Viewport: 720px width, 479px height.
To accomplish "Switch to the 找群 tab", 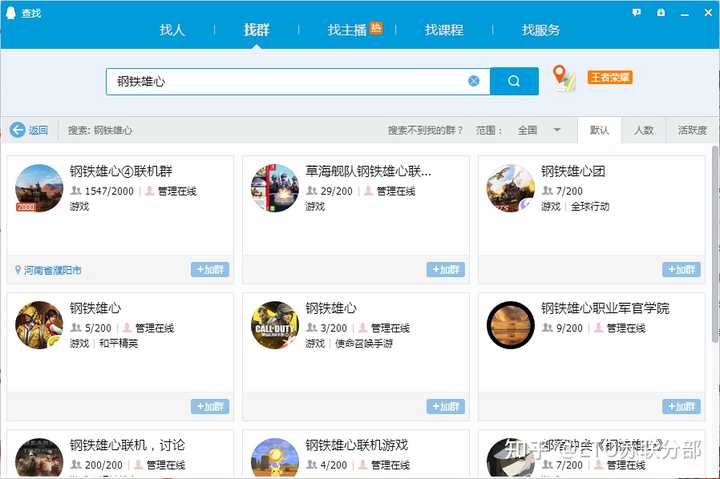I will [x=256, y=30].
